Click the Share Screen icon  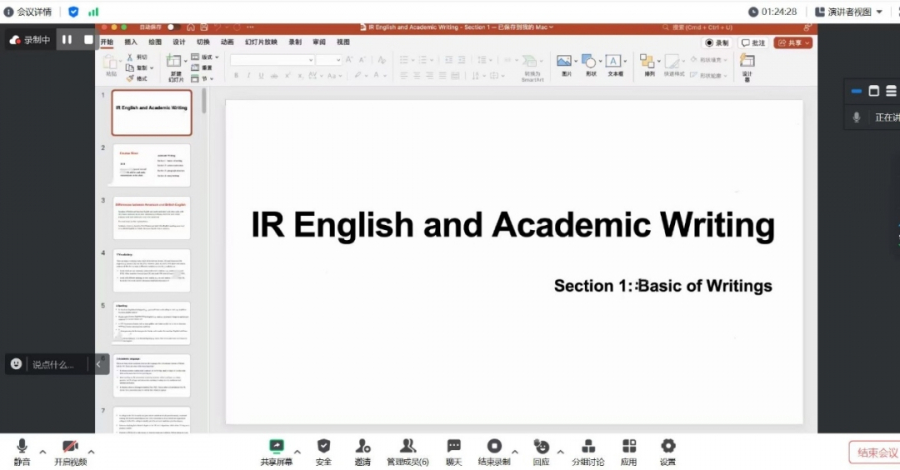(276, 446)
